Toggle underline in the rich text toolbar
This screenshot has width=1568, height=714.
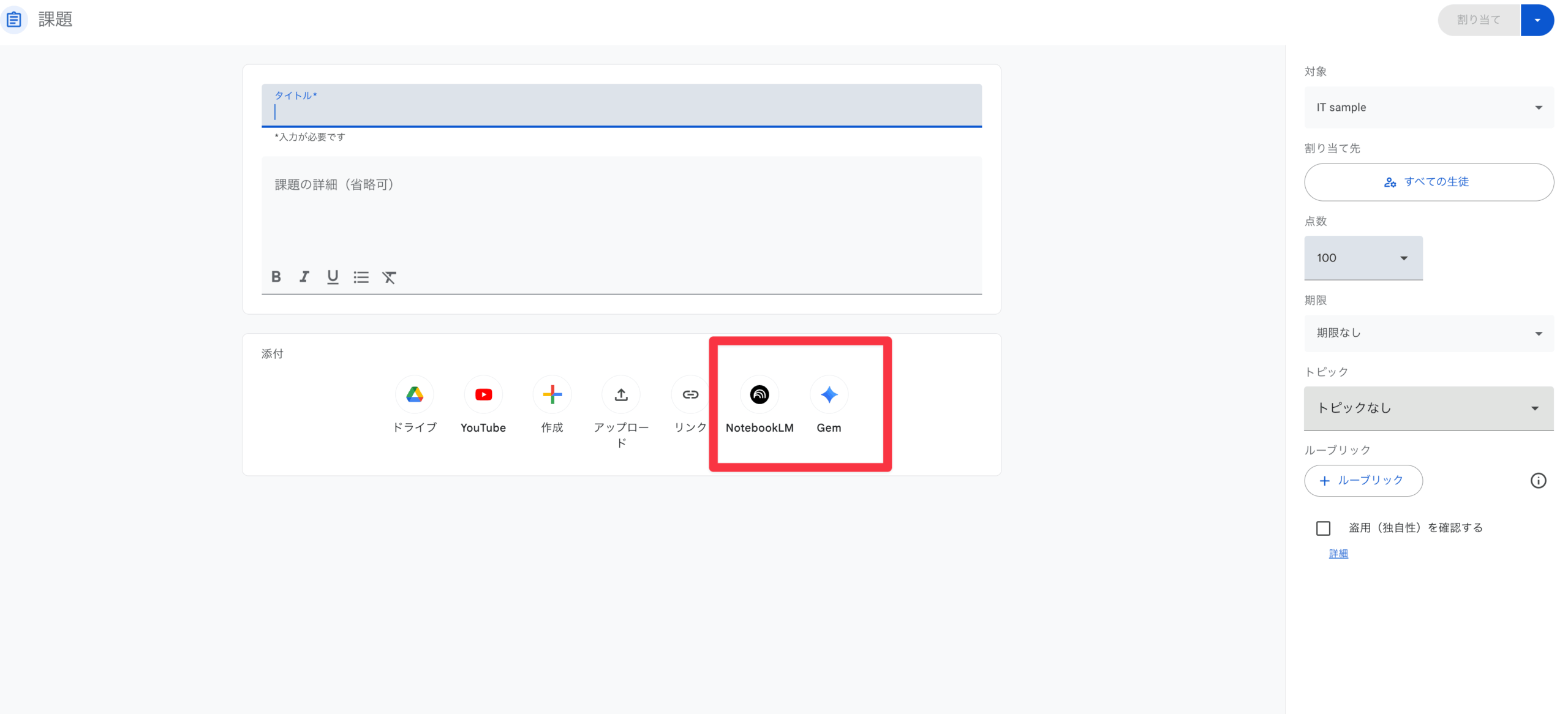point(333,277)
